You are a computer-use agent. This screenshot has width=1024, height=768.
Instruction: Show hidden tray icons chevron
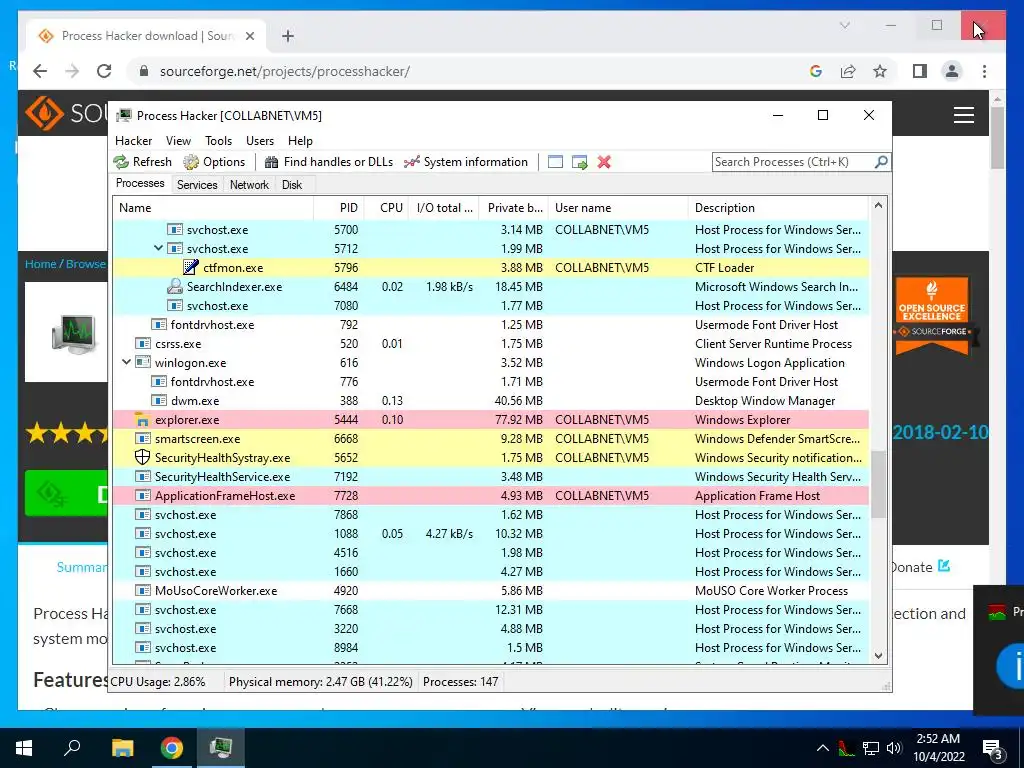[823, 748]
